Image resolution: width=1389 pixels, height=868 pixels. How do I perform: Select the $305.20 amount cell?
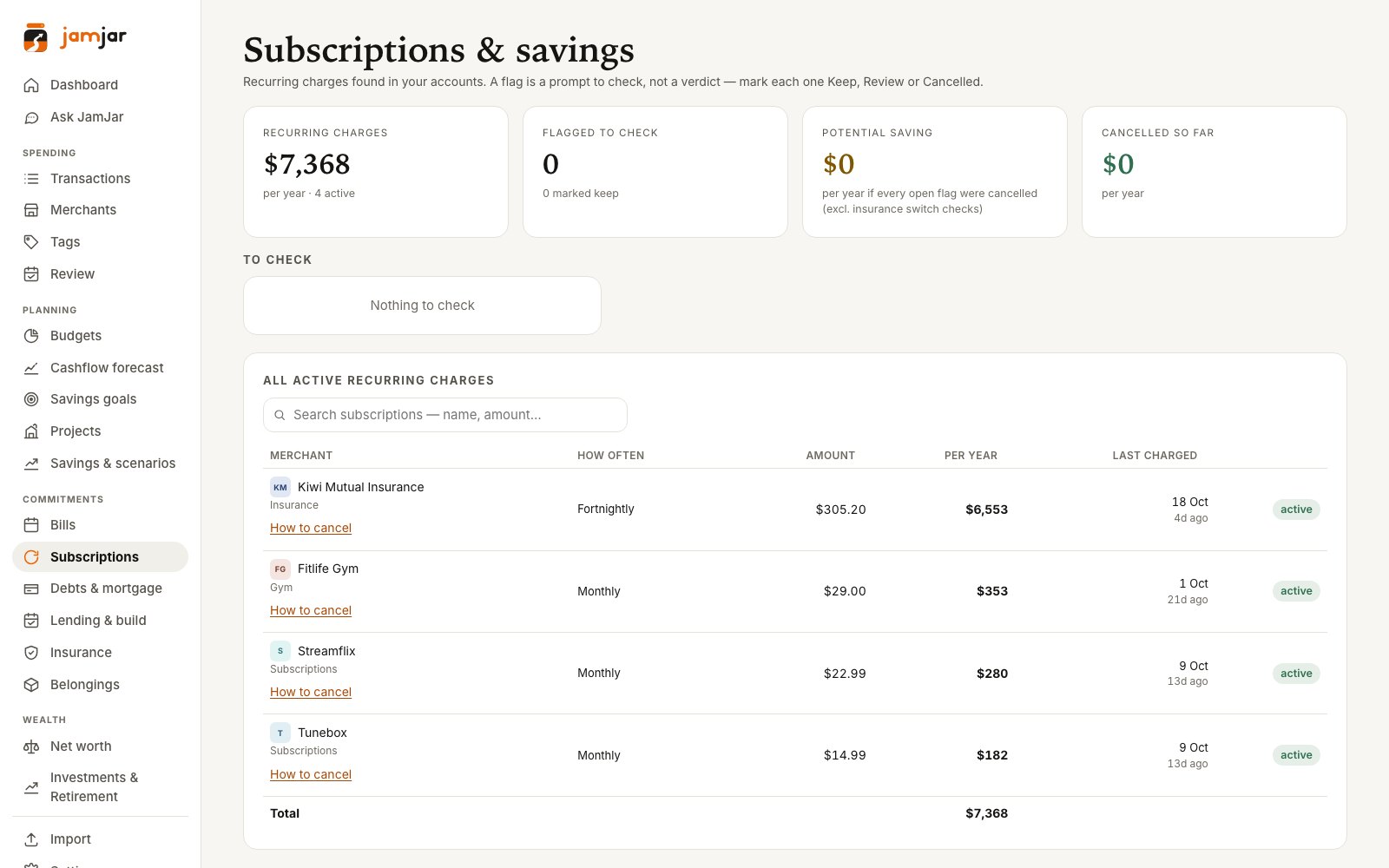[x=840, y=510]
